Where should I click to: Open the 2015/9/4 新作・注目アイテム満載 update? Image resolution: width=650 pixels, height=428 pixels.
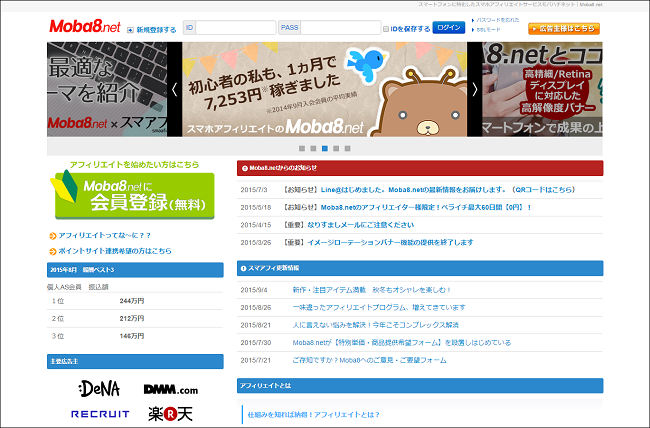pyautogui.click(x=372, y=290)
